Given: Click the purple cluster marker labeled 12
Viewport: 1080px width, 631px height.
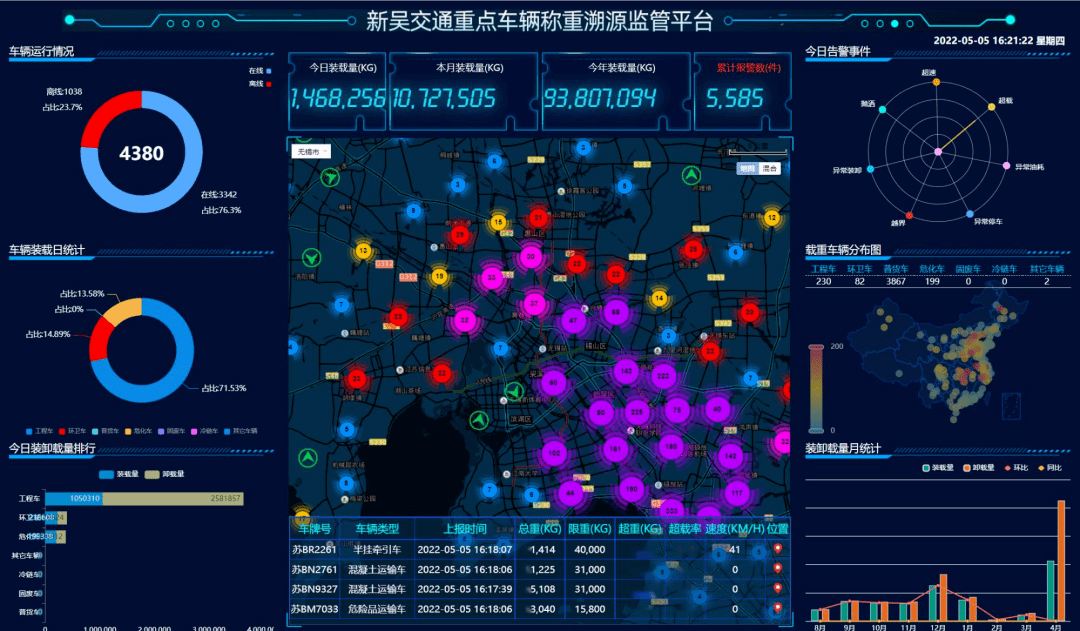Looking at the screenshot, I should click(x=771, y=216).
